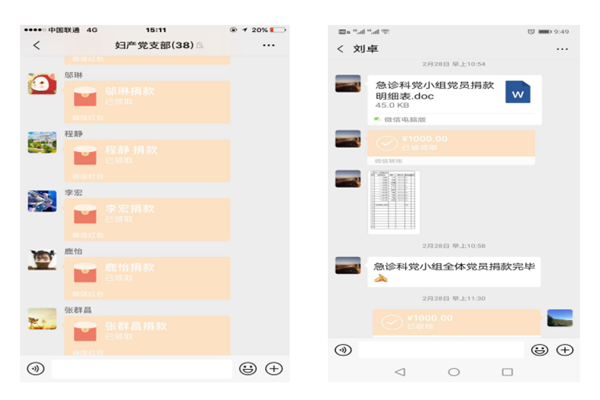Tap first ¥1000.00 transfer message

tap(450, 143)
